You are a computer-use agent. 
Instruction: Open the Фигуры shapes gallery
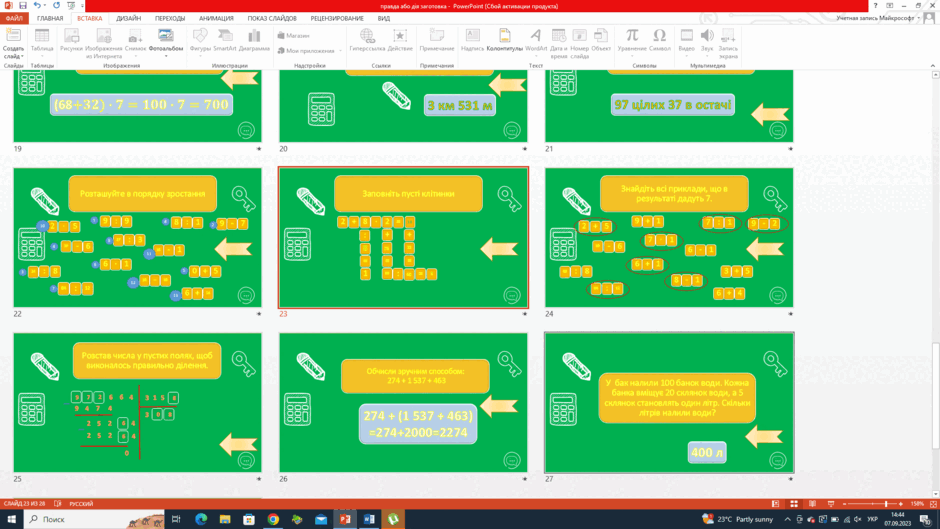coord(200,42)
